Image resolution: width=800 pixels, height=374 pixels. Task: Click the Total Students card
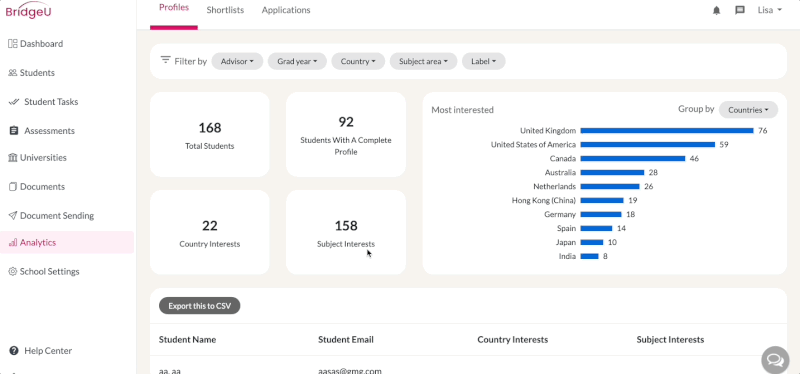click(x=210, y=135)
